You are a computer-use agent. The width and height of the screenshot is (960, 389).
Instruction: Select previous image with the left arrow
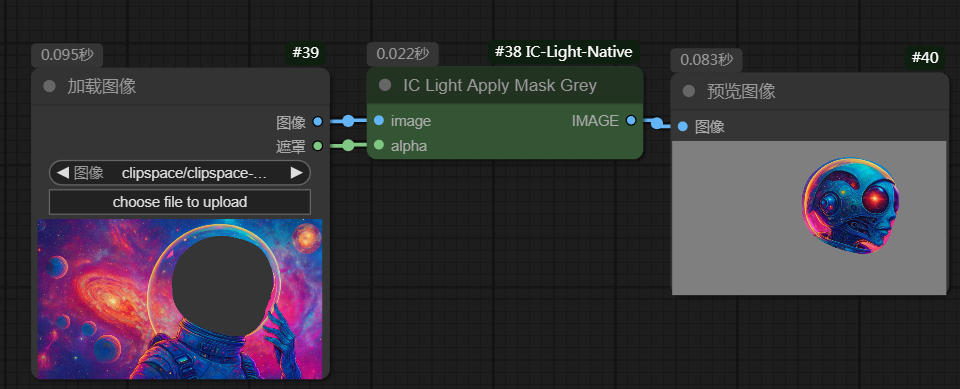[x=62, y=173]
